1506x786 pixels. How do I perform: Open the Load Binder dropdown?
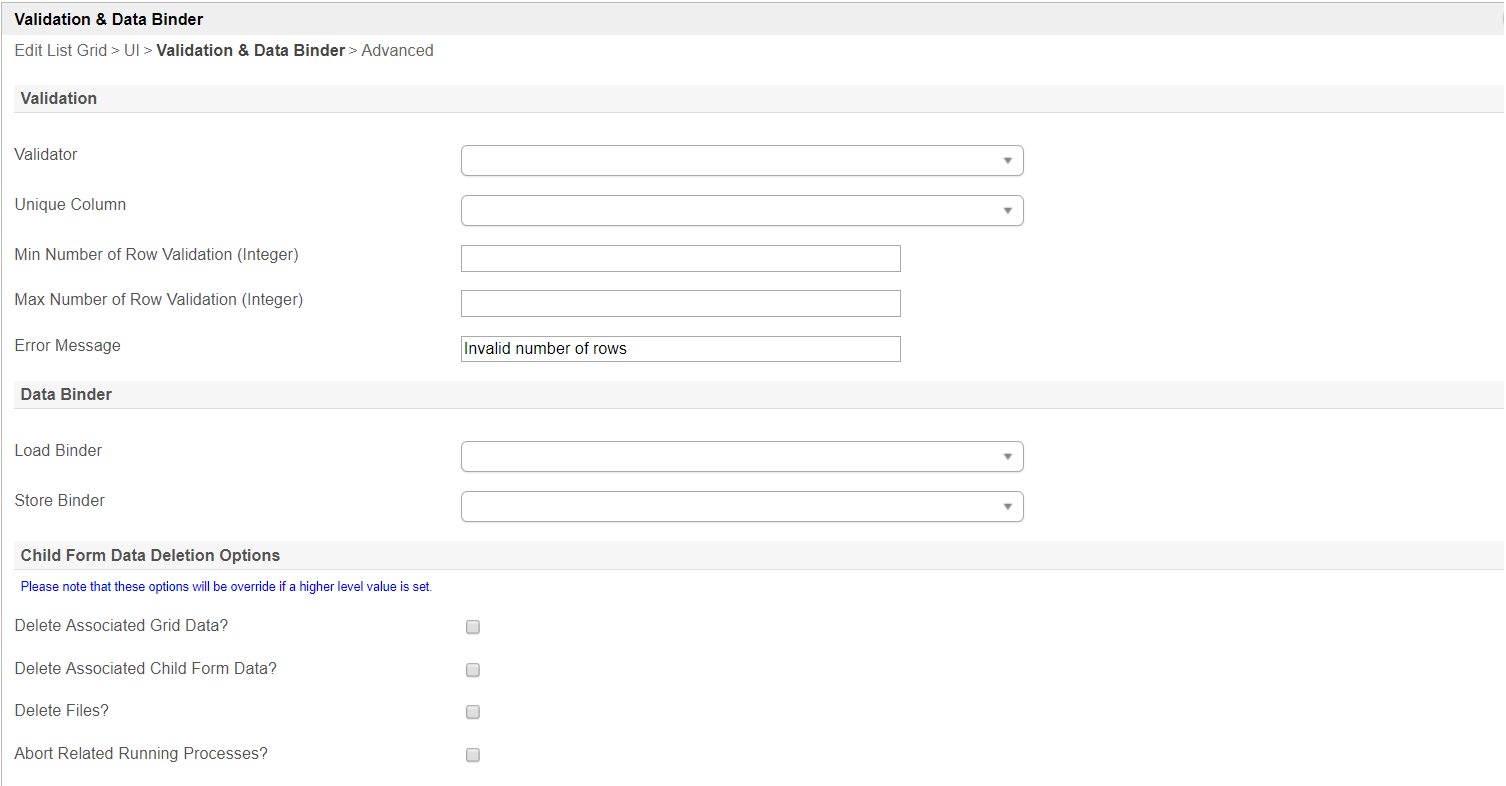pos(741,457)
